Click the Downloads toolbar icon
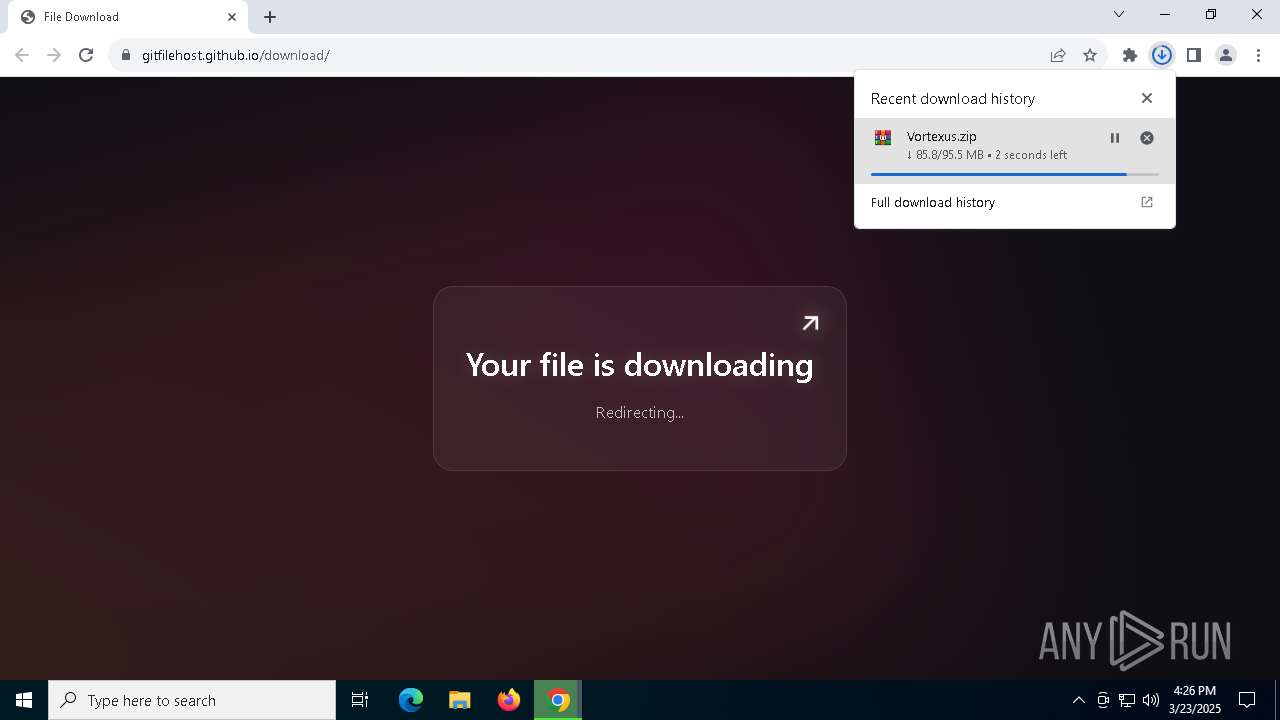The width and height of the screenshot is (1280, 720). tap(1161, 55)
